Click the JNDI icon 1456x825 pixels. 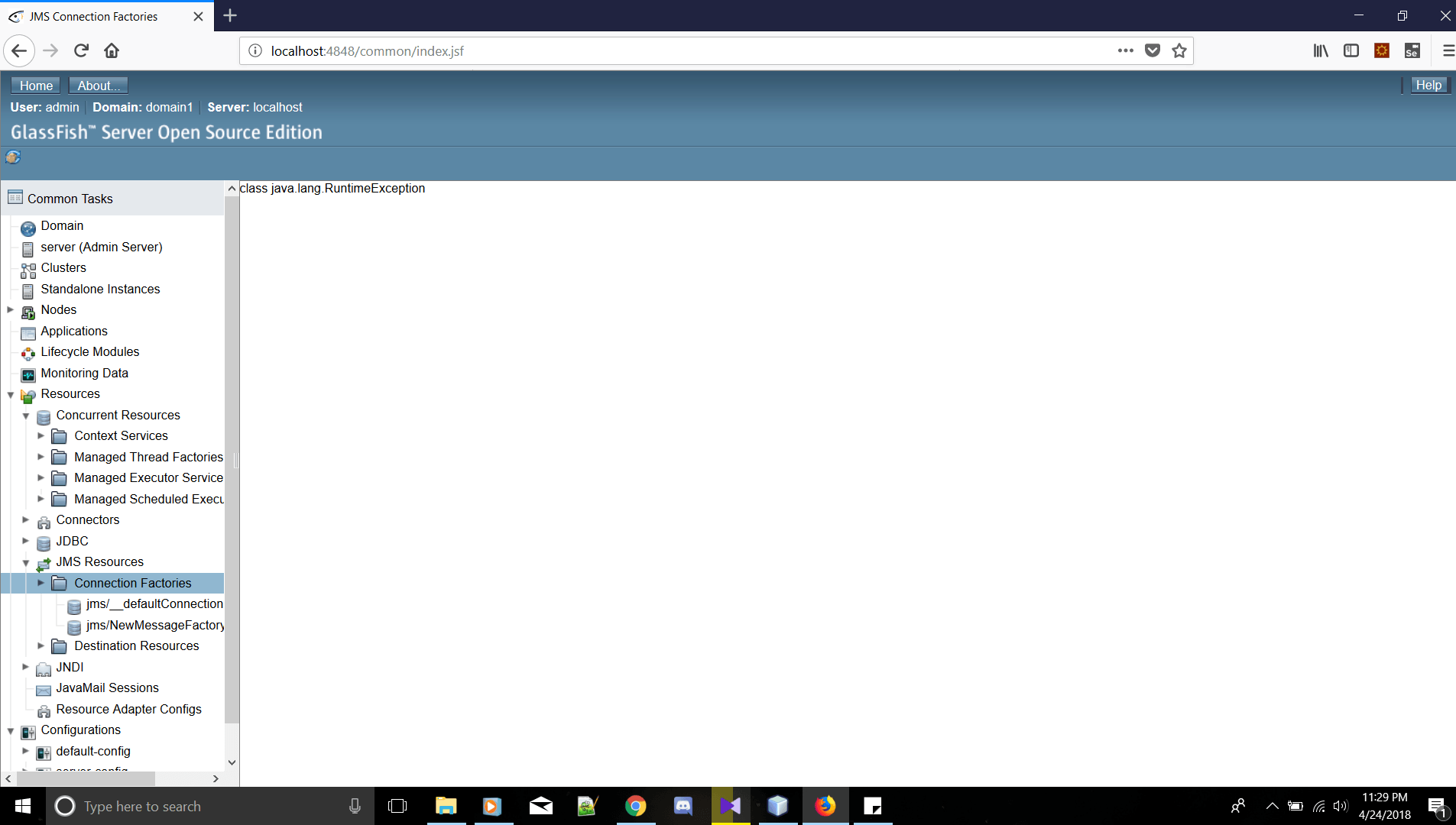[x=44, y=669]
